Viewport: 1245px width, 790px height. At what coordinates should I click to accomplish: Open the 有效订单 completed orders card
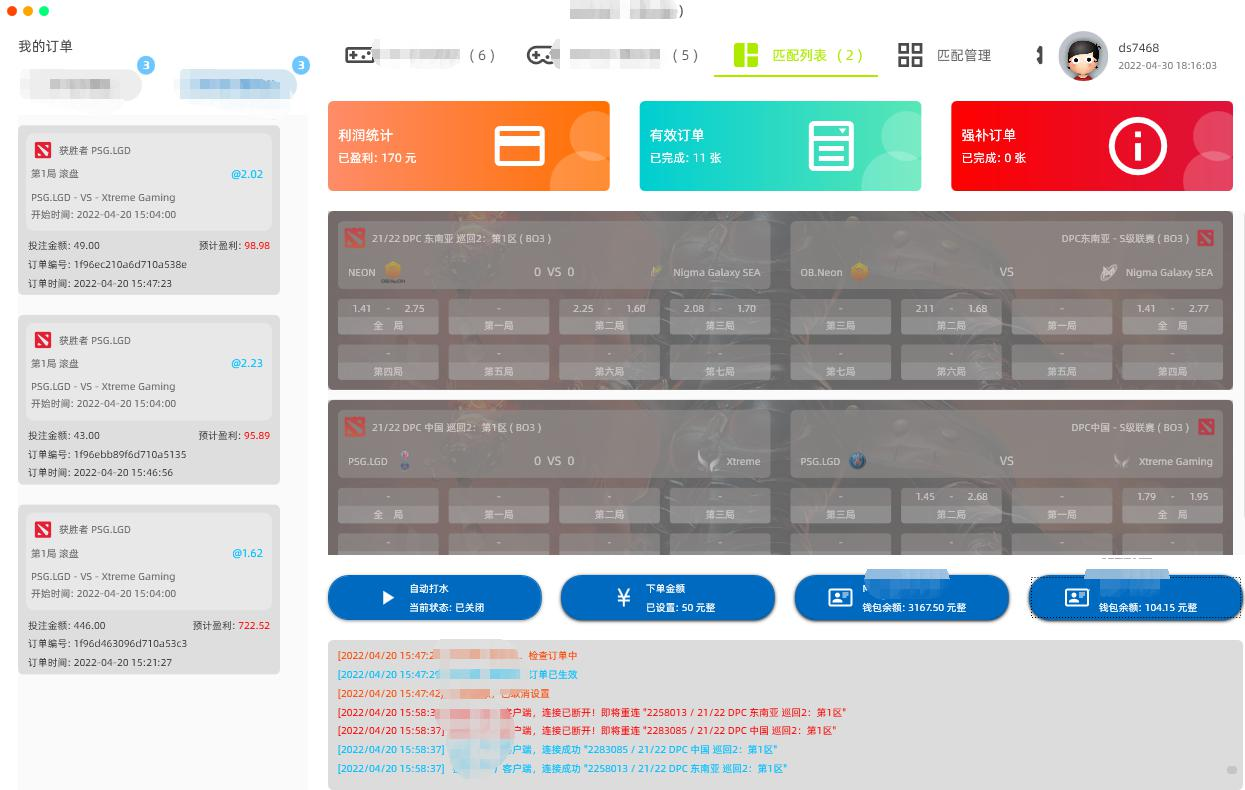780,146
